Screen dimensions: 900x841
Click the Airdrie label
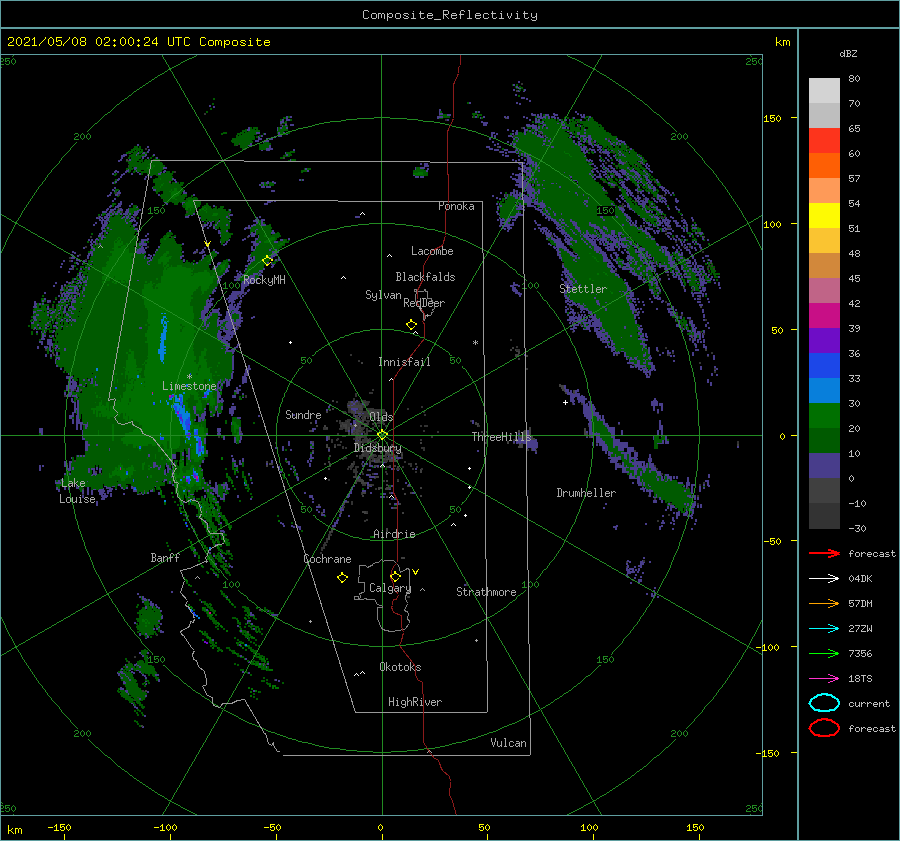coord(394,534)
